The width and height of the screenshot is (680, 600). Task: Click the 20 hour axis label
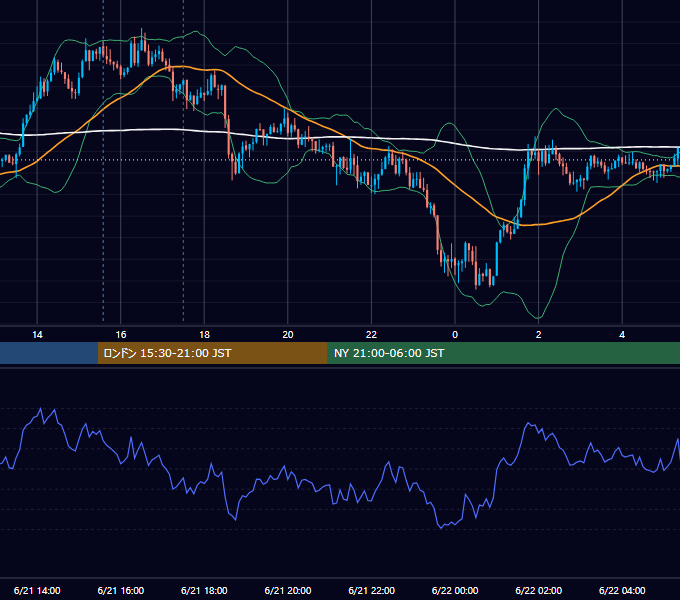(x=288, y=335)
